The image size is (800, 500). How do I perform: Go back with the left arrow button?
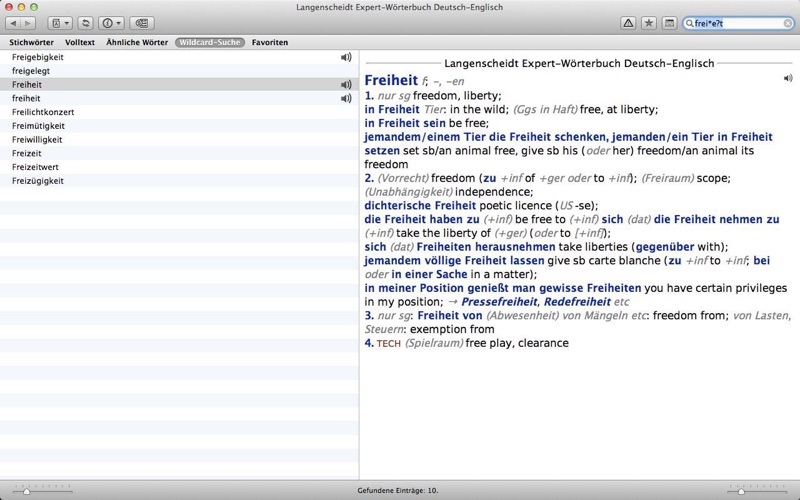point(13,23)
